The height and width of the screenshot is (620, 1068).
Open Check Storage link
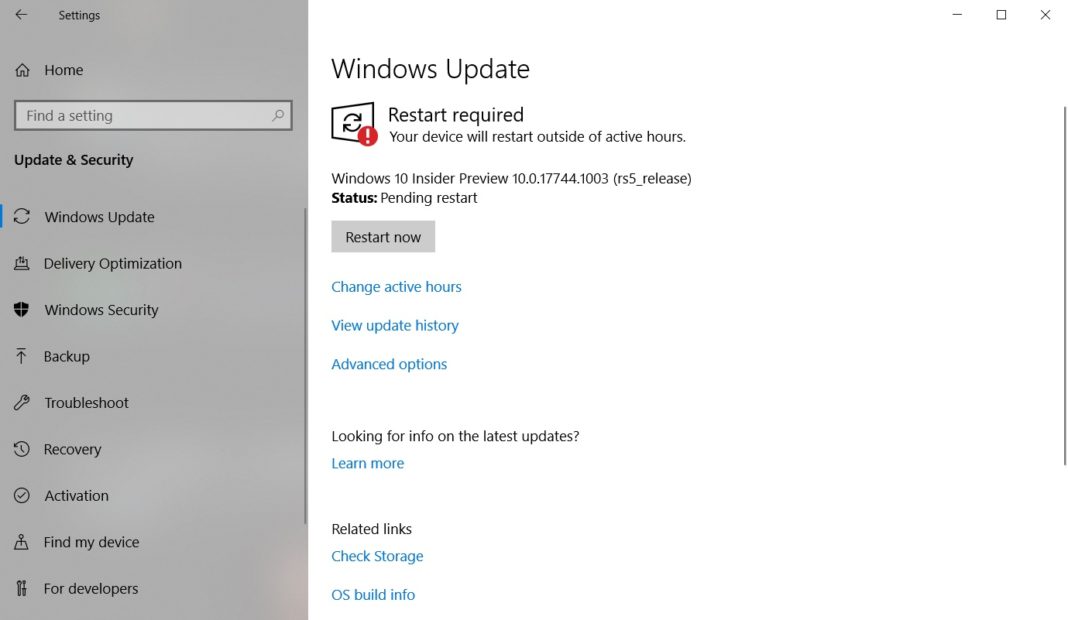tap(377, 556)
